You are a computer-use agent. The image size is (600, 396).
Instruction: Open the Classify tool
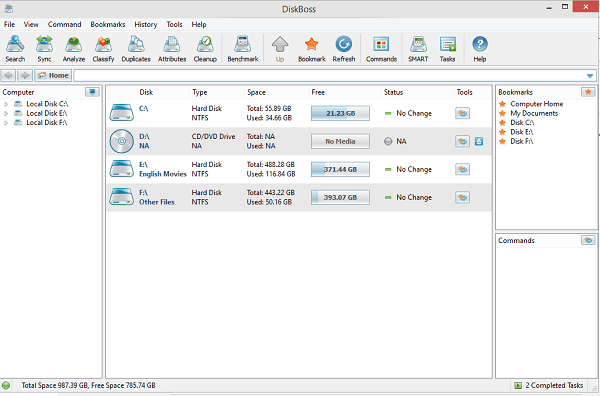pos(103,49)
